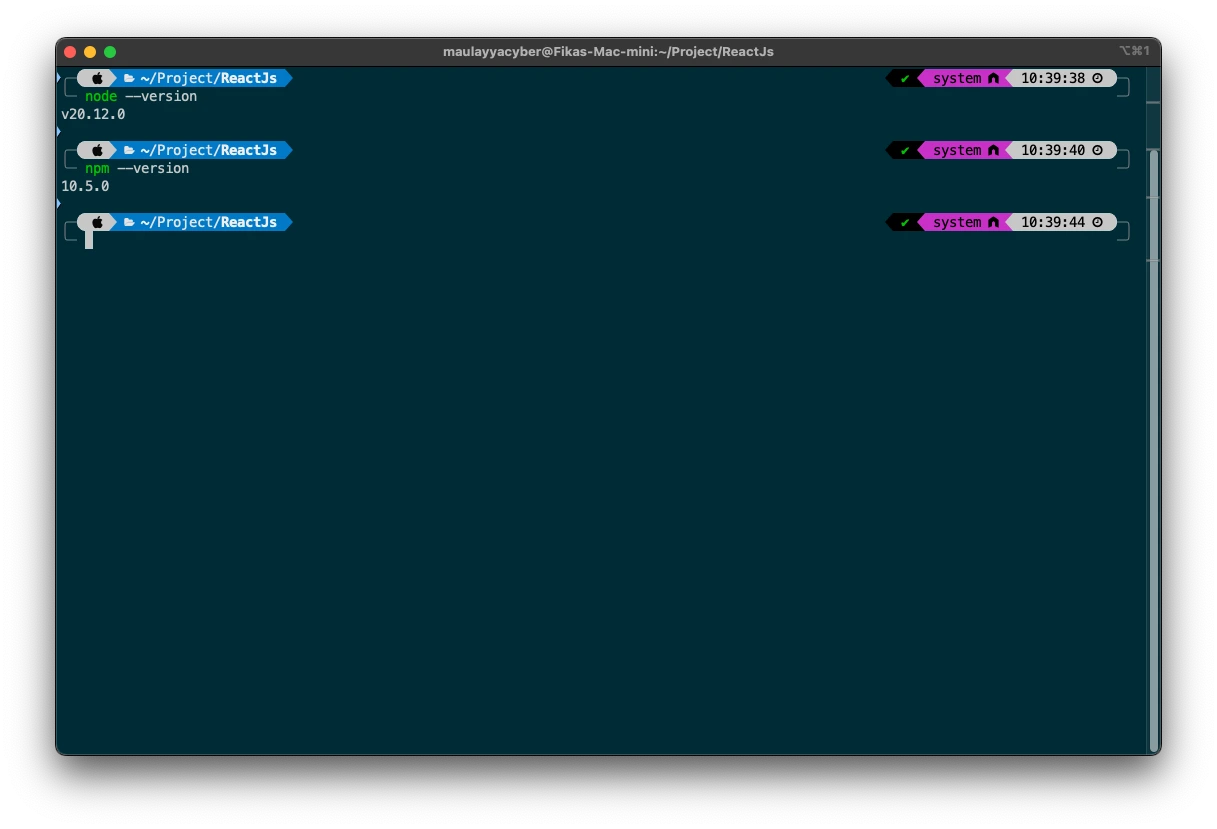Screen dimensions: 1217x829
Task: Click the output text 10.5.0
Action: tap(85, 186)
